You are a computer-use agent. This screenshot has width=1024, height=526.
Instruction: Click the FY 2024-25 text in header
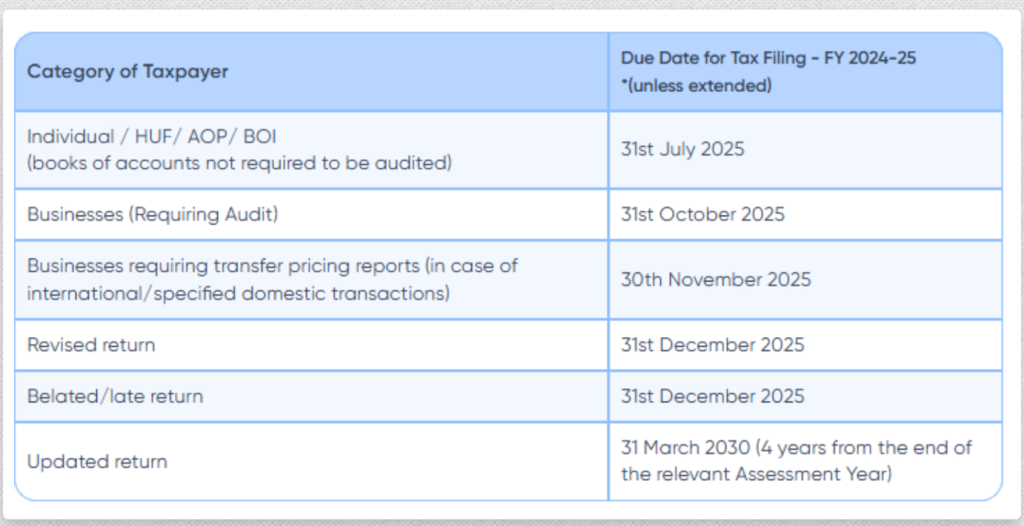coord(870,58)
